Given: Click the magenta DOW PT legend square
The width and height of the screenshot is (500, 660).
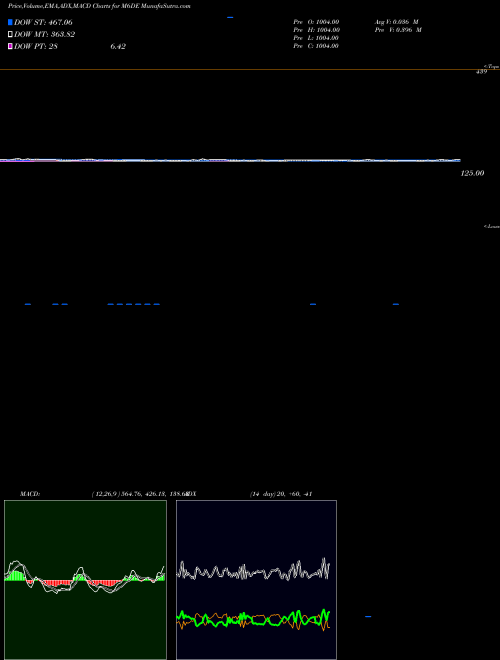Looking at the screenshot, I should (10, 46).
